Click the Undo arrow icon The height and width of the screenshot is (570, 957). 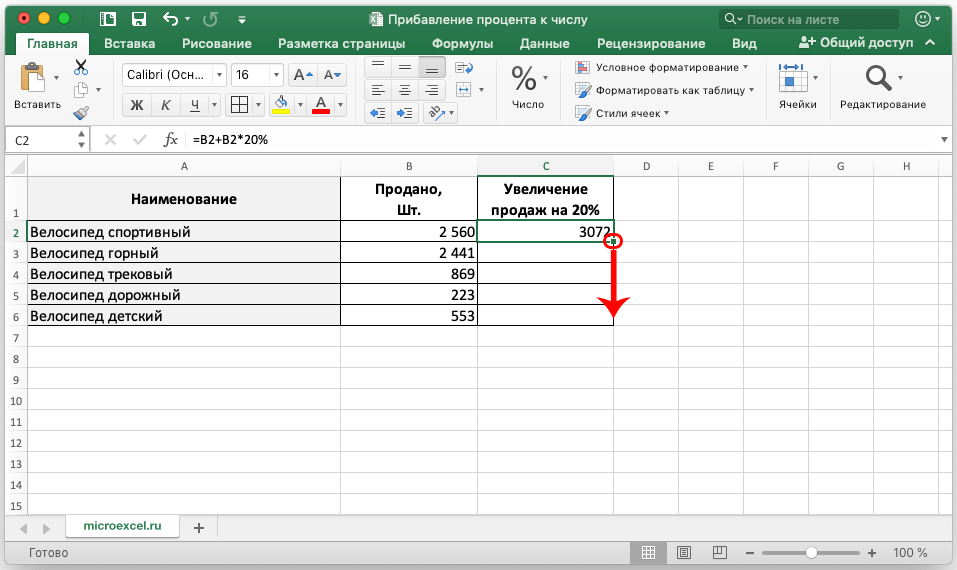[x=170, y=19]
